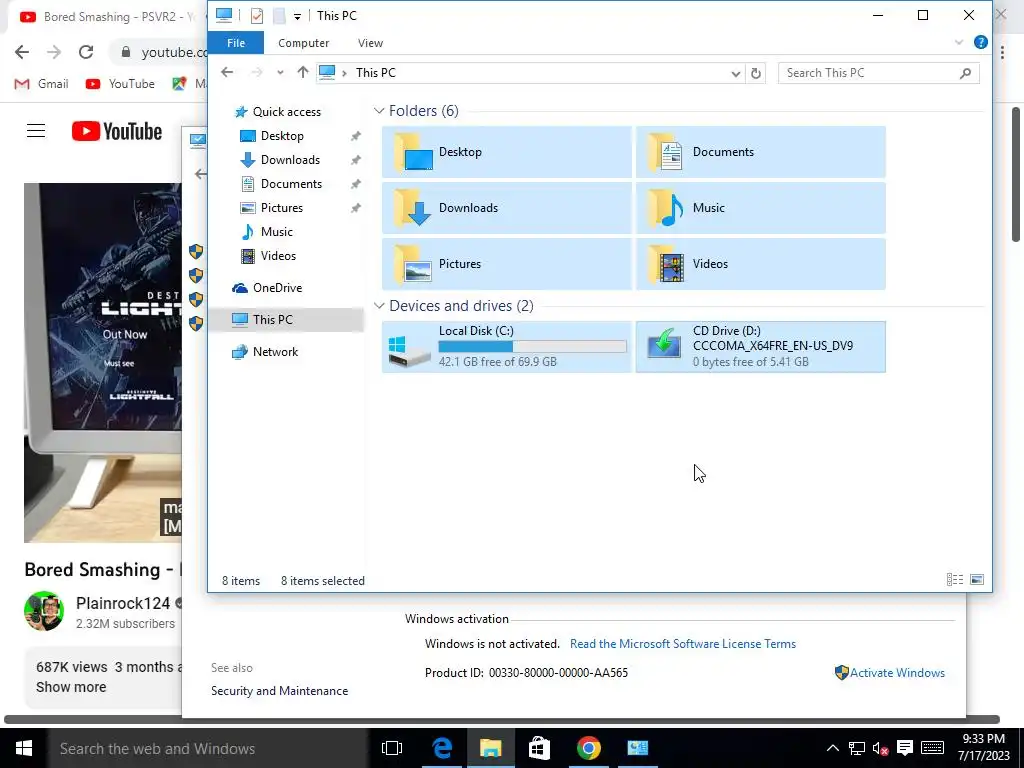Open the Desktop folder tile

pyautogui.click(x=507, y=152)
